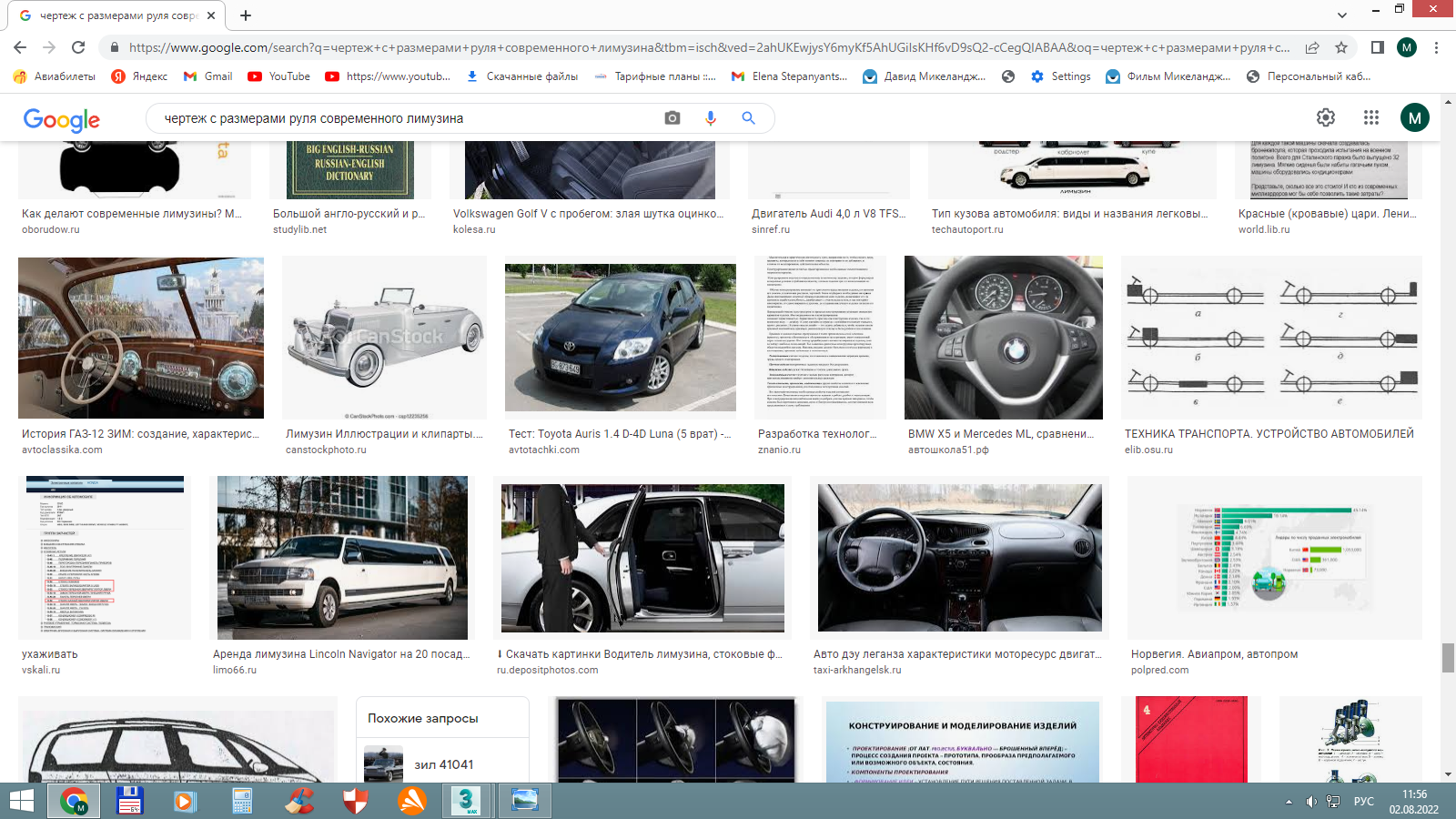Open Daewoo Leganza interior image
This screenshot has height=819, width=1456.
coord(960,558)
